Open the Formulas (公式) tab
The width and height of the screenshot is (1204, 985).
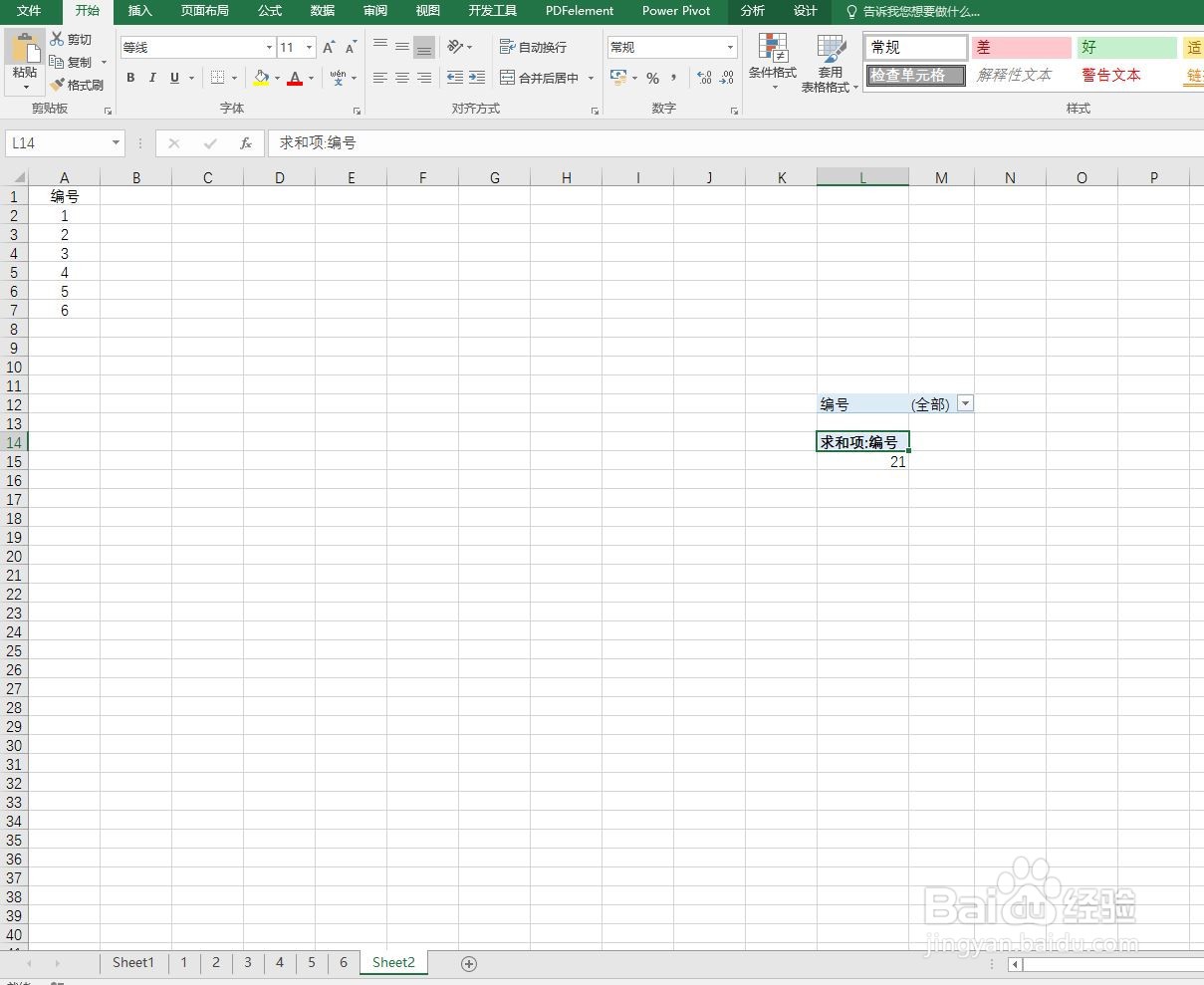[x=270, y=11]
